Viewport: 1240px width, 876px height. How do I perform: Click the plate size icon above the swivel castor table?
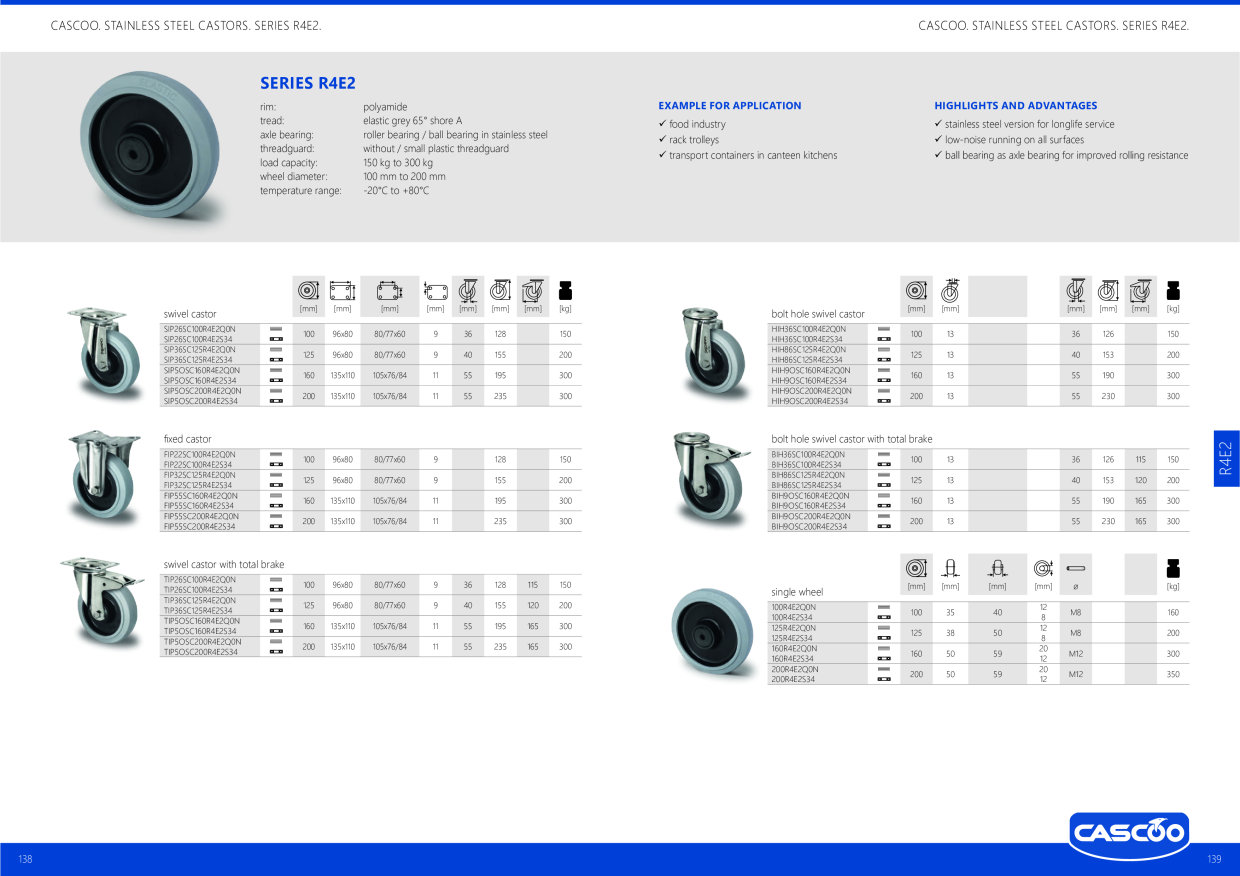point(342,291)
